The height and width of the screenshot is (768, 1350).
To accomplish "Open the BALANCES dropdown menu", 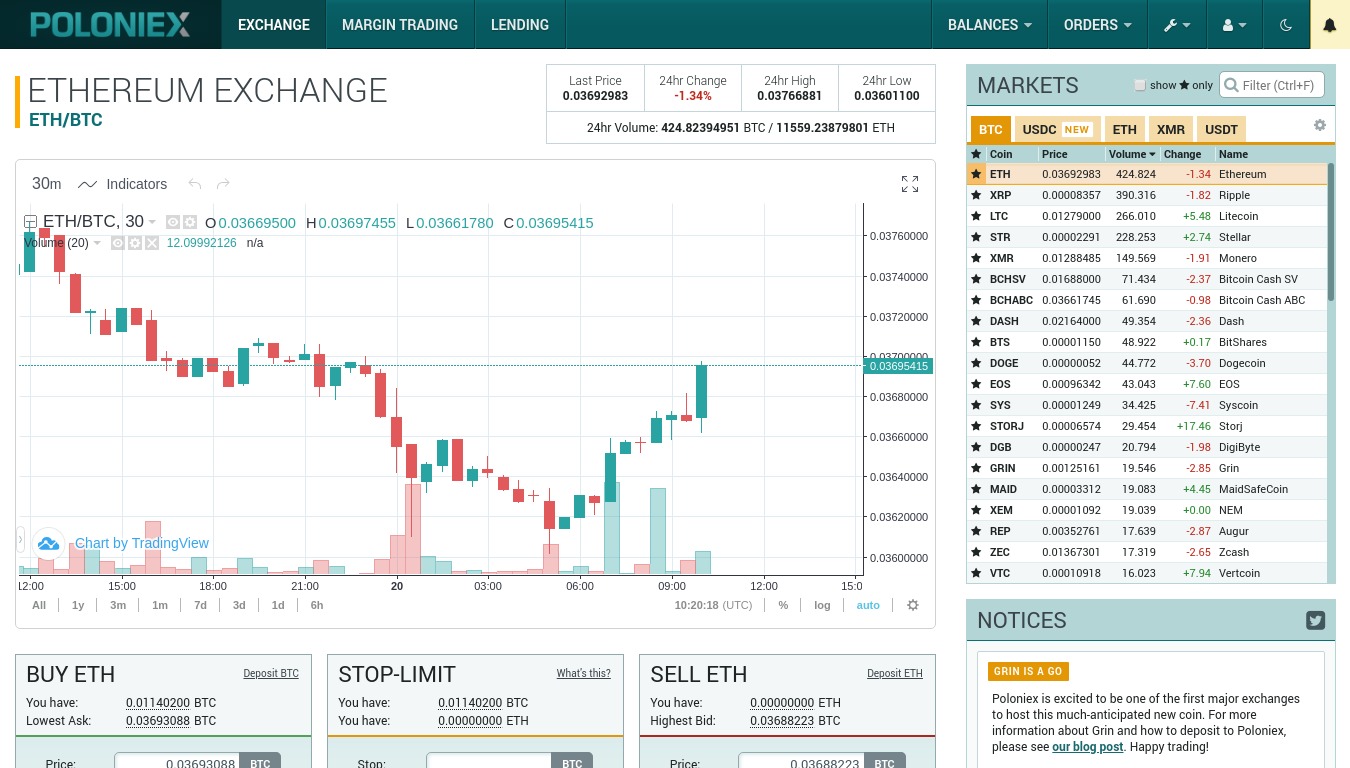I will pos(989,24).
